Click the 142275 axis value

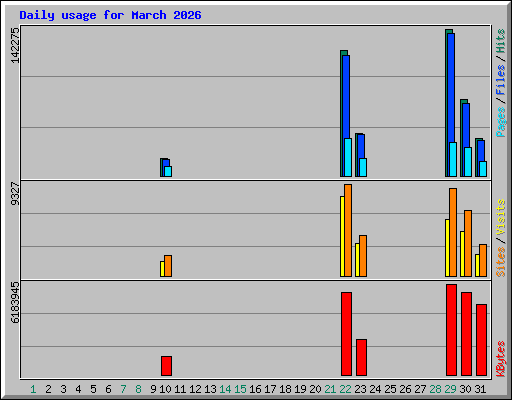point(15,45)
